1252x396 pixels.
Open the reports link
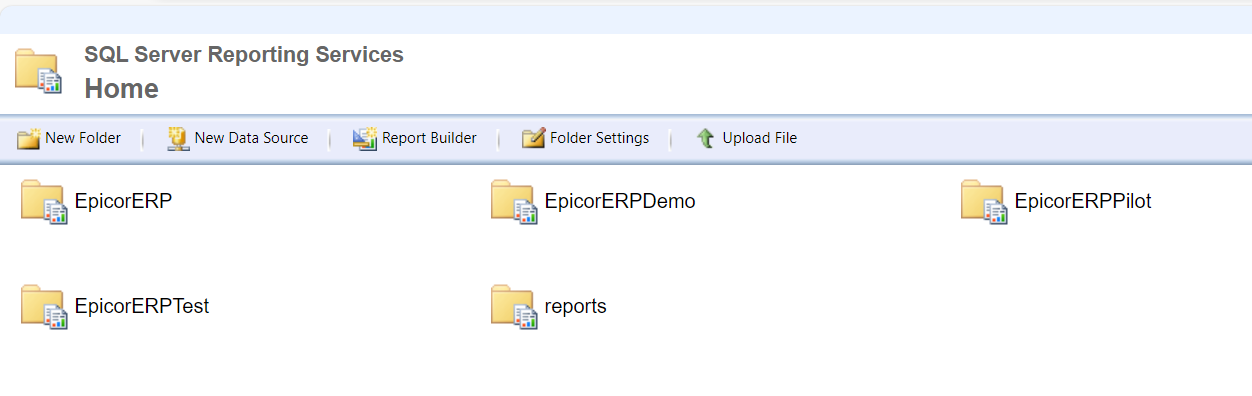pyautogui.click(x=576, y=306)
